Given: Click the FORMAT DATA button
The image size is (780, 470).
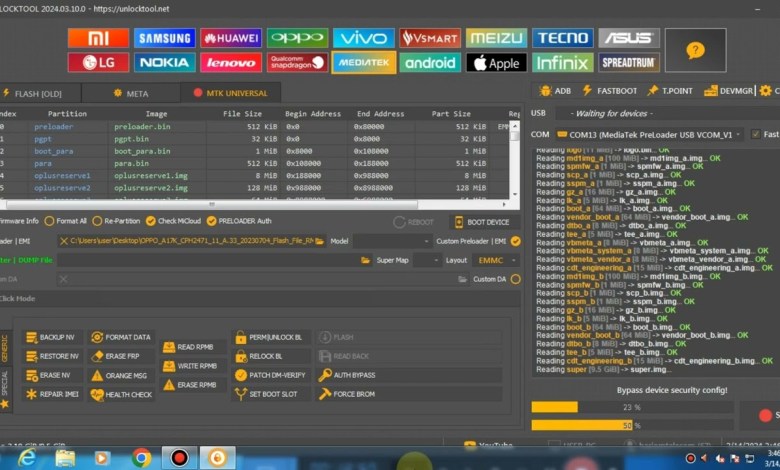Looking at the screenshot, I should (x=121, y=337).
